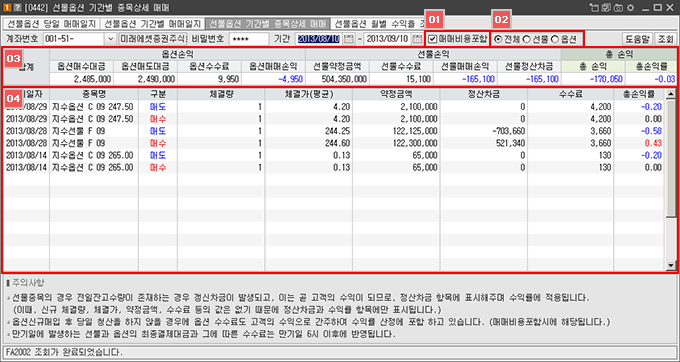This screenshot has height=362, width=680.
Task: Open the gear settings icon in title bar
Action: click(631, 7)
